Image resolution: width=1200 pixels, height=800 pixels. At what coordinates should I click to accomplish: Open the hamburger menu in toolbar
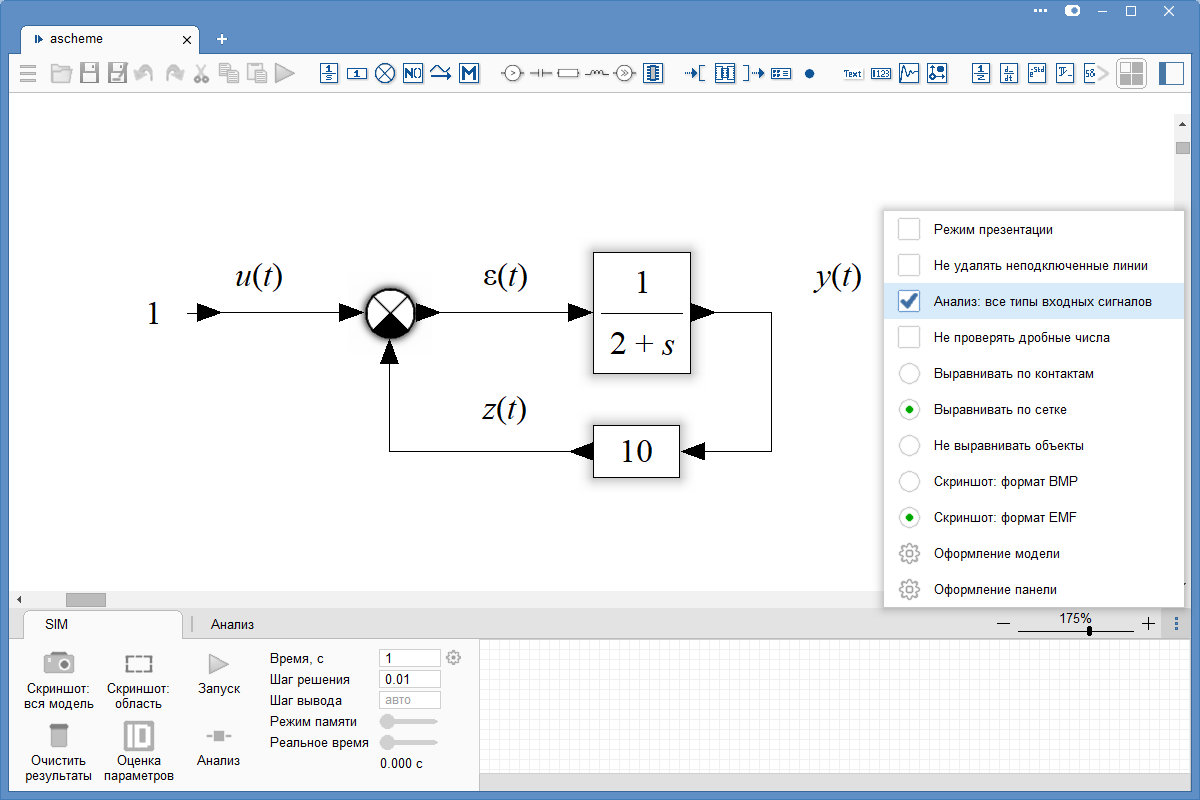[28, 73]
